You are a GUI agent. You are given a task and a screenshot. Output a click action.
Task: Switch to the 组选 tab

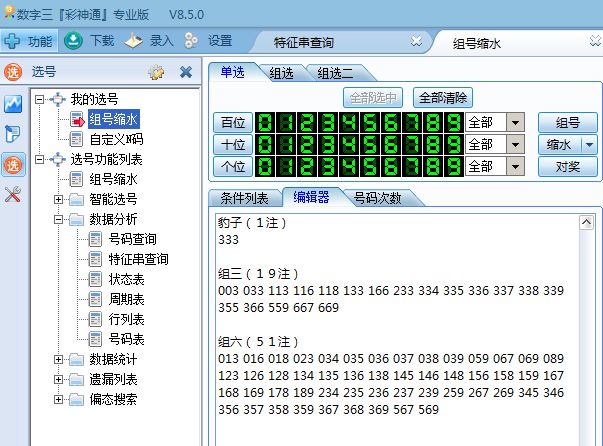pos(281,73)
